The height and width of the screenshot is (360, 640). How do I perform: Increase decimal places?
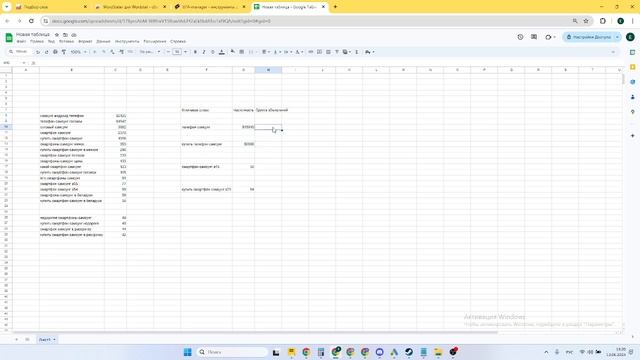[x=121, y=52]
